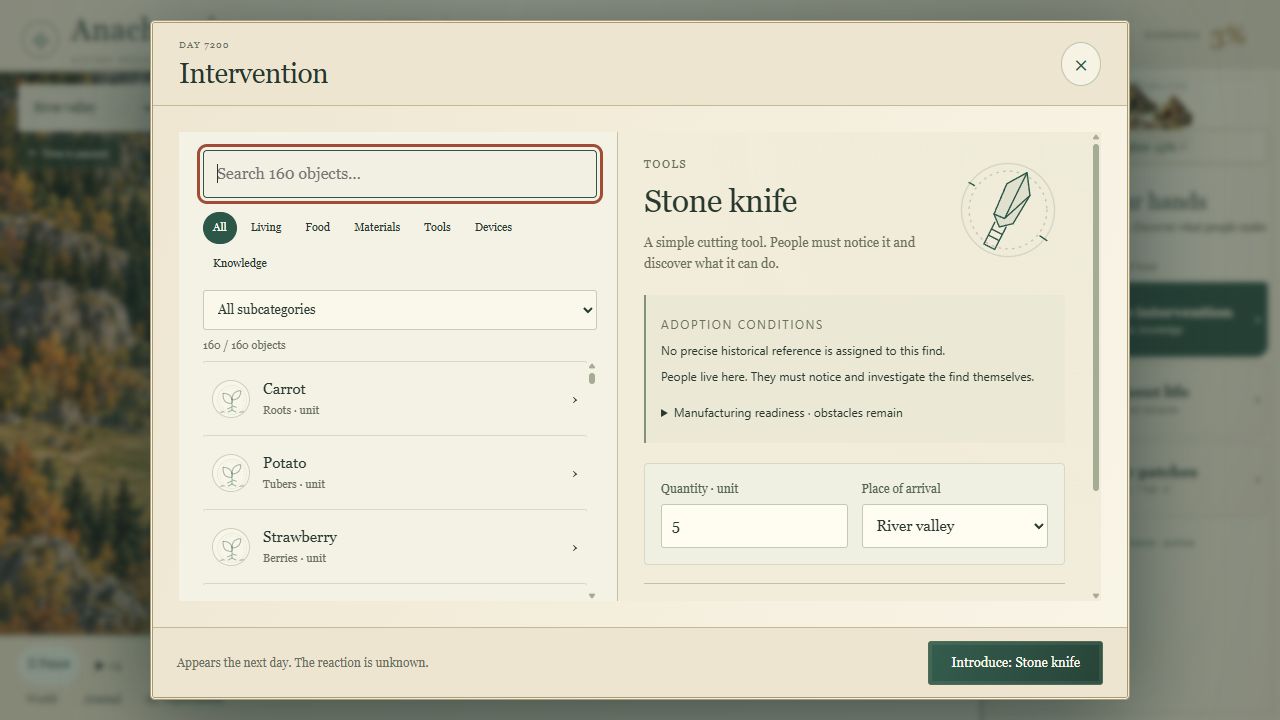This screenshot has width=1280, height=720.
Task: Click the Quantity unit input field
Action: tap(754, 526)
